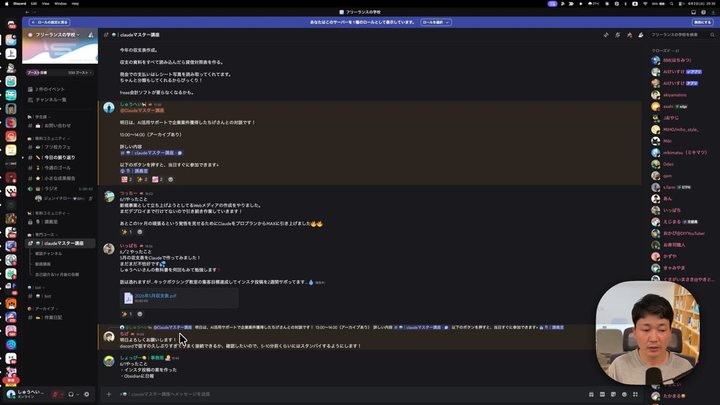720x405 pixels.
Task: Open the Threads icon in channel header
Action: [606, 35]
